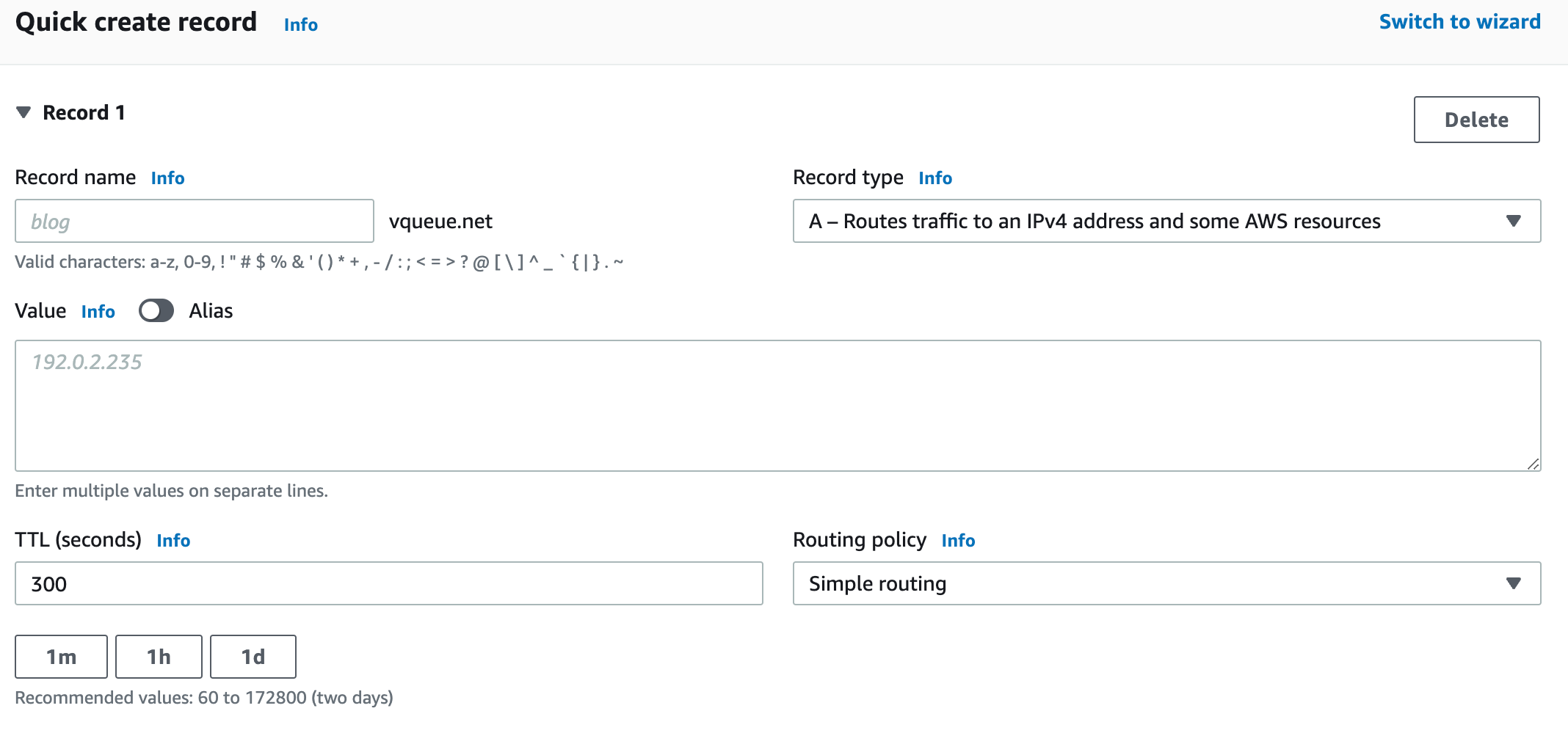Open Info link beside Routing policy
This screenshot has width=1568, height=744.
click(958, 541)
